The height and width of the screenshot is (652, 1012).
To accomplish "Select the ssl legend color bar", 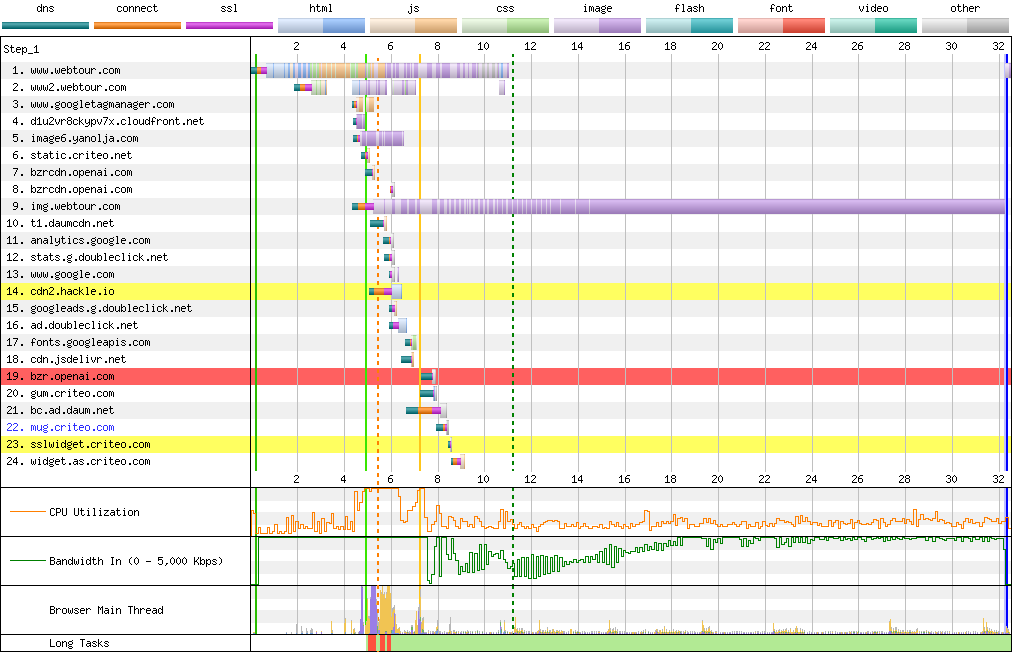I will pos(229,26).
